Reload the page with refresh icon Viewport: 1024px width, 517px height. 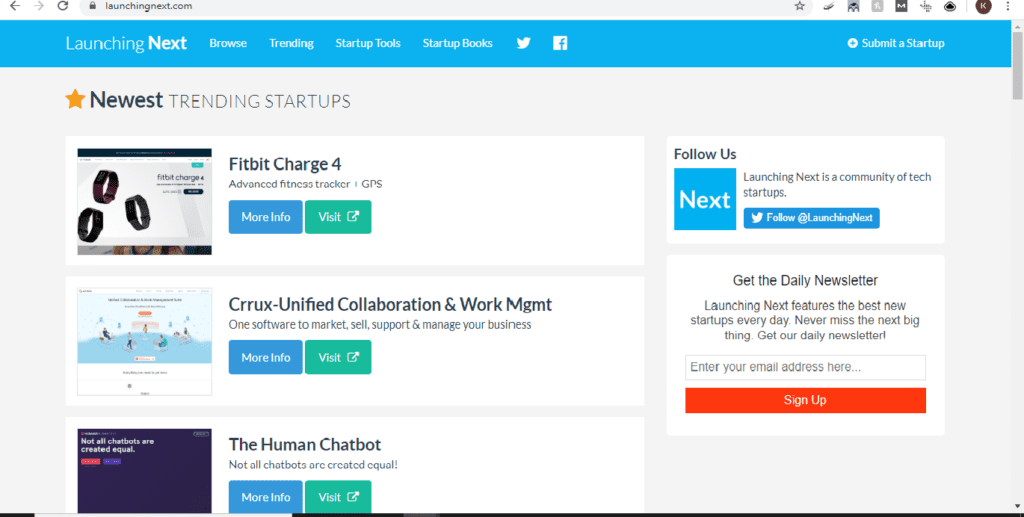[63, 6]
